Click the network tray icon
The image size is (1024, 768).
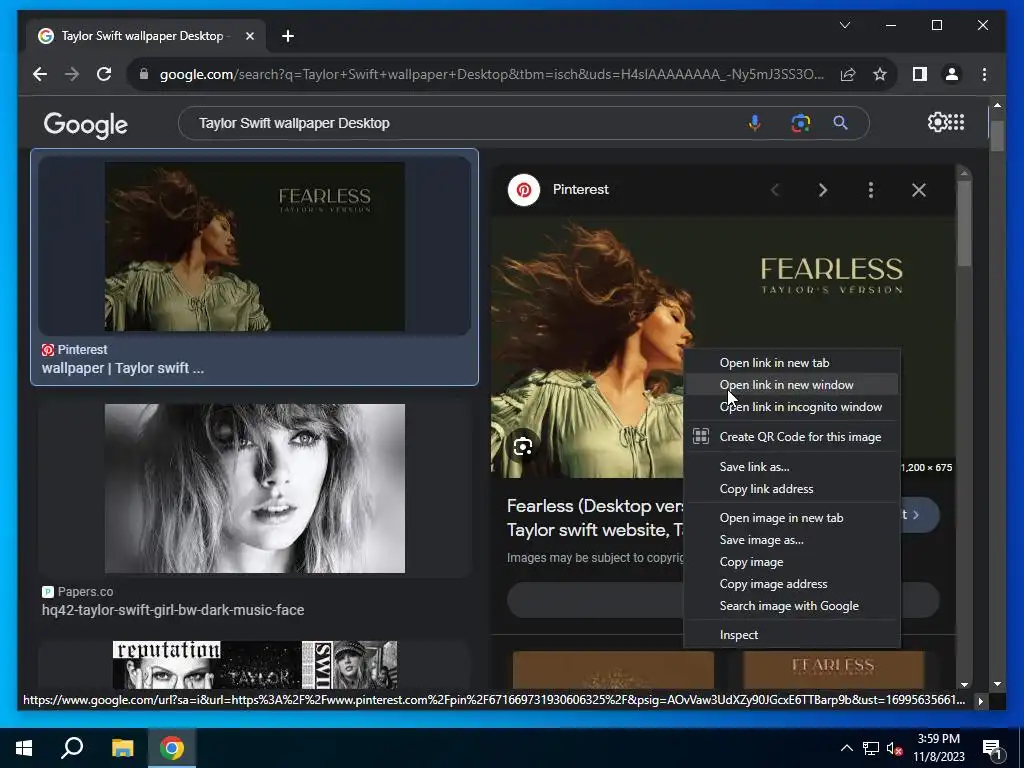[x=871, y=748]
